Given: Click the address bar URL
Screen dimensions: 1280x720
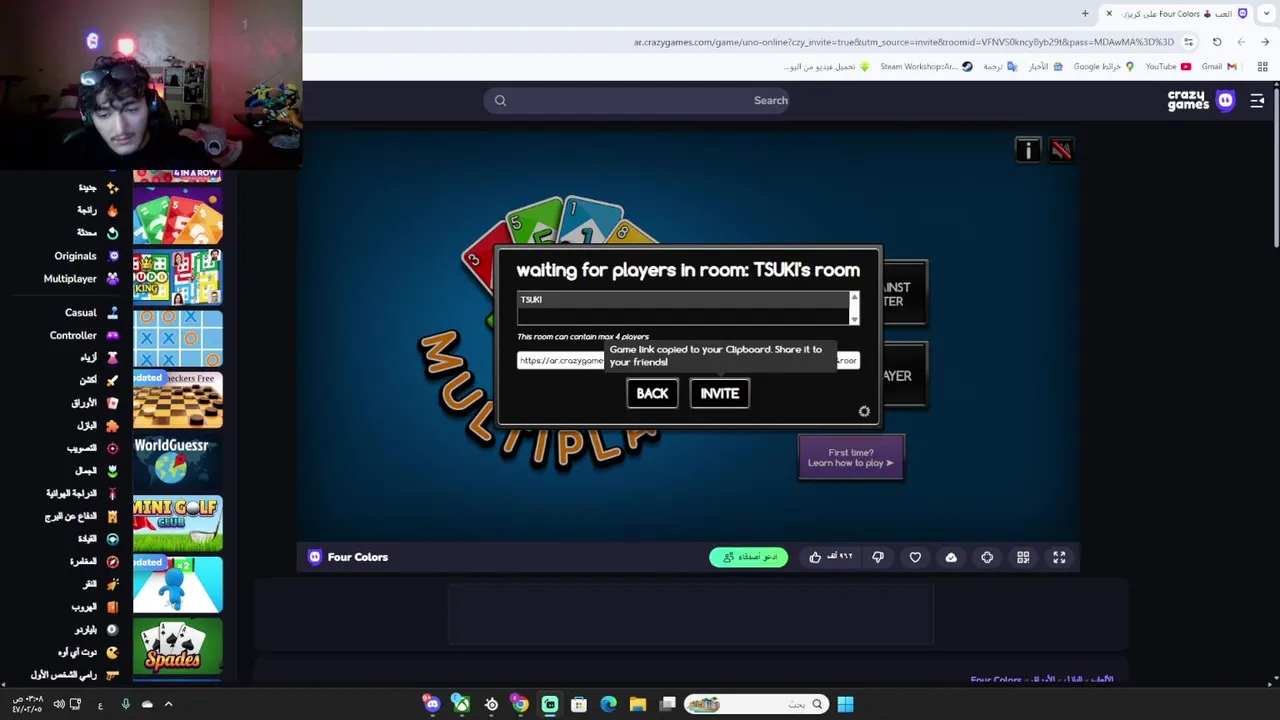Looking at the screenshot, I should pyautogui.click(x=903, y=42).
